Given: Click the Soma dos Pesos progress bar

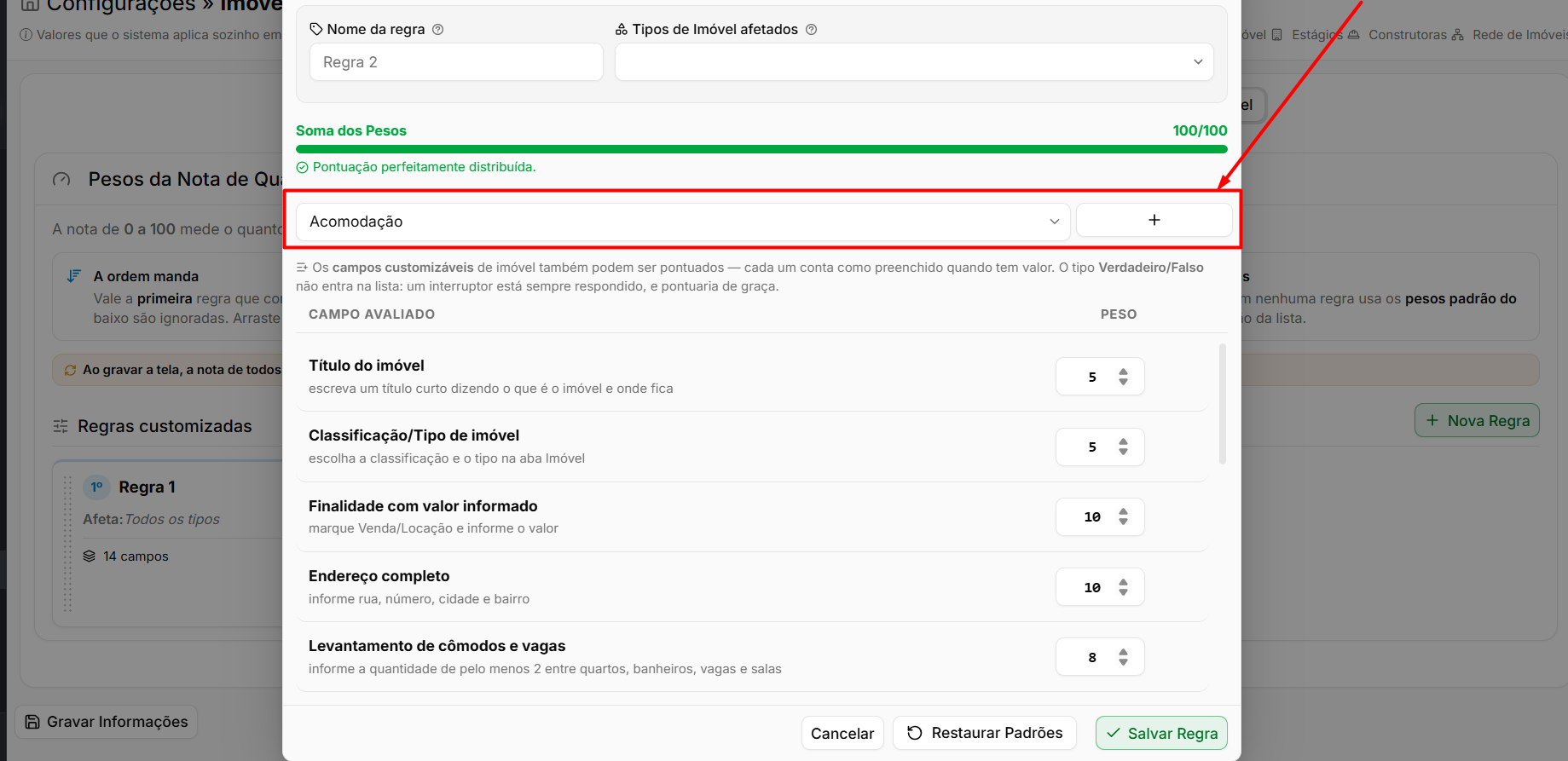Looking at the screenshot, I should (x=761, y=149).
